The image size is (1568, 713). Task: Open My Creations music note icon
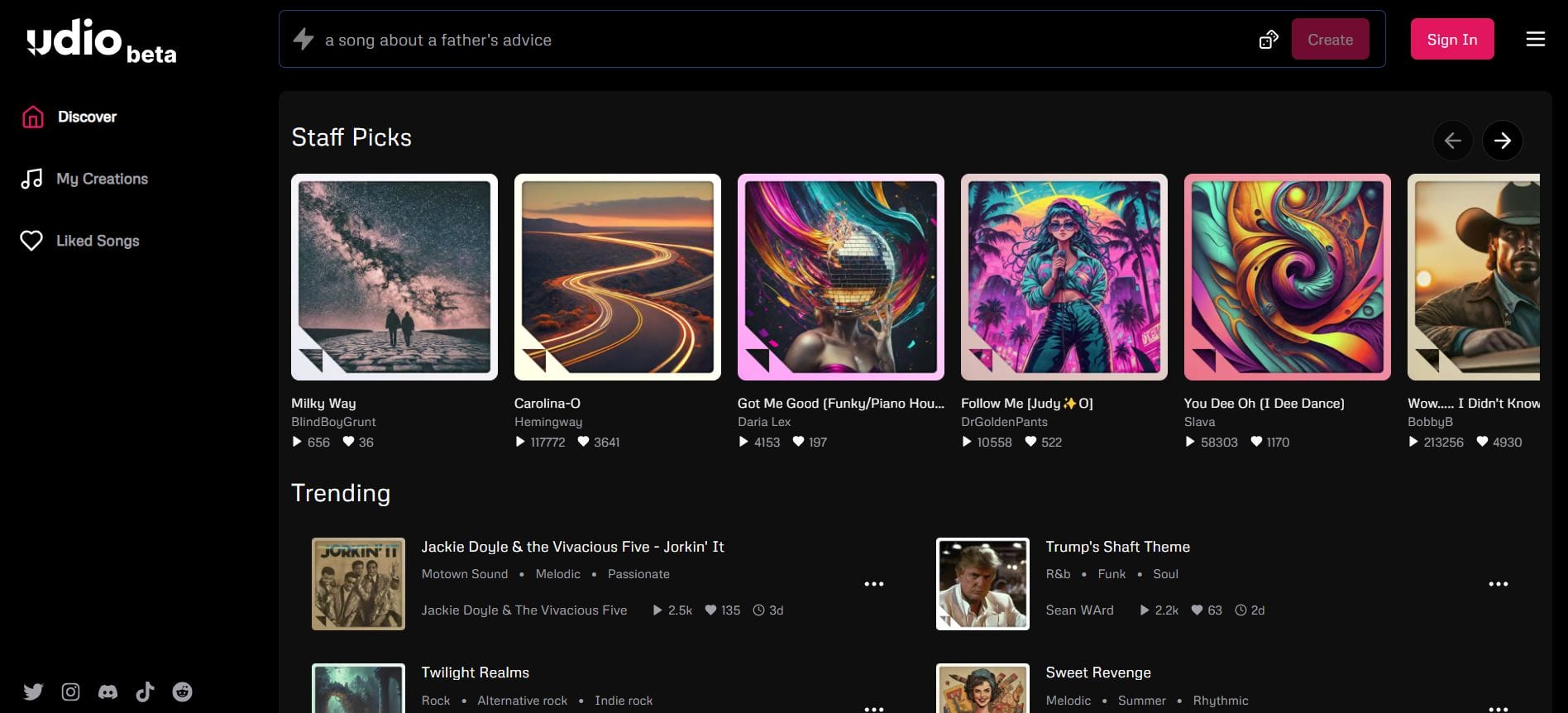coord(31,179)
